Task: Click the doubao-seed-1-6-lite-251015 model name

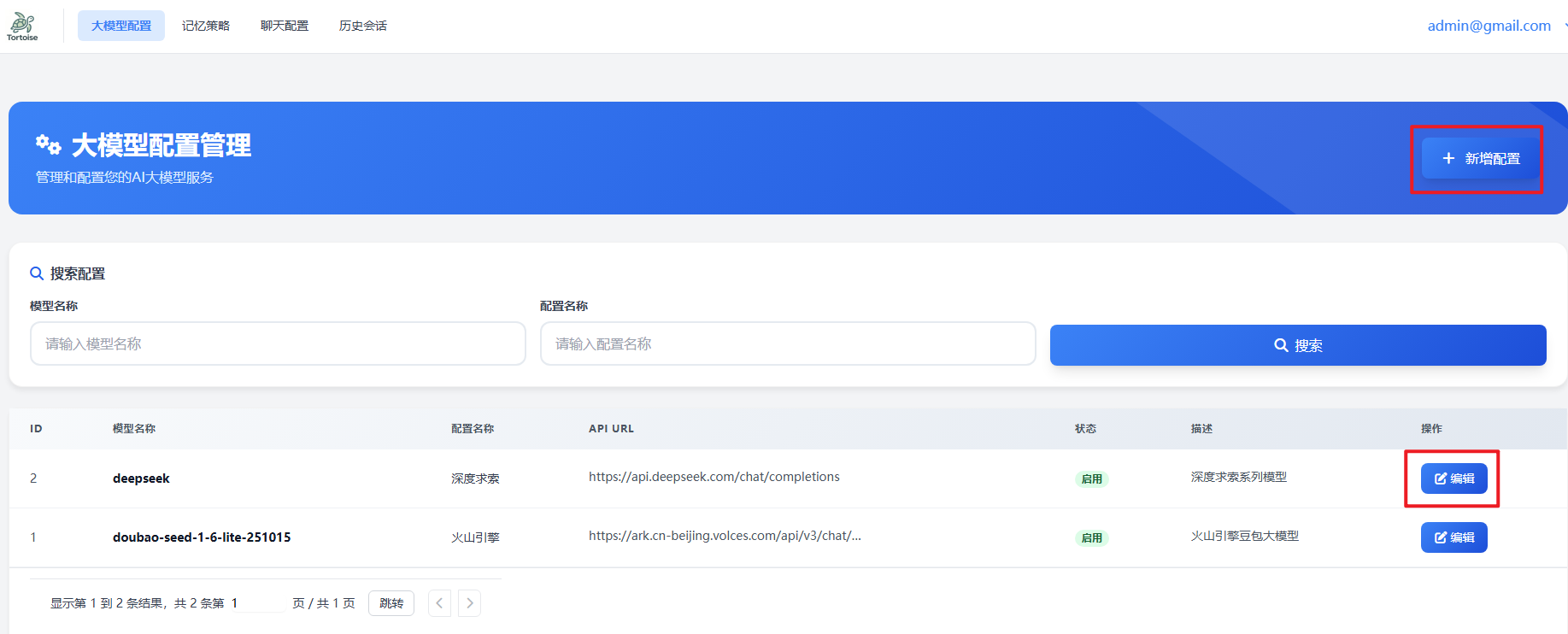Action: pyautogui.click(x=202, y=537)
